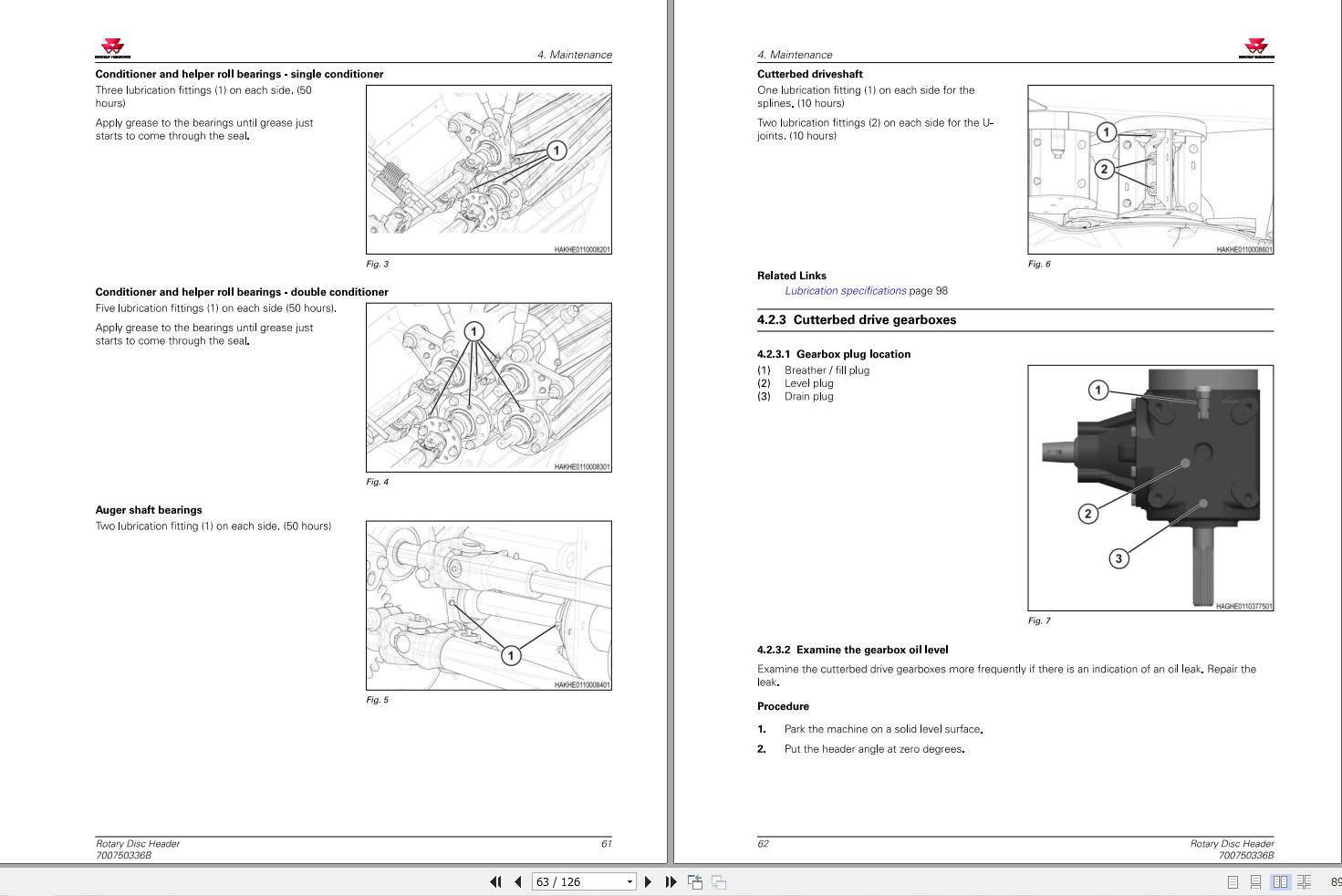Viewport: 1342px width, 896px height.
Task: Open the Lubrication specifications link
Action: point(845,291)
